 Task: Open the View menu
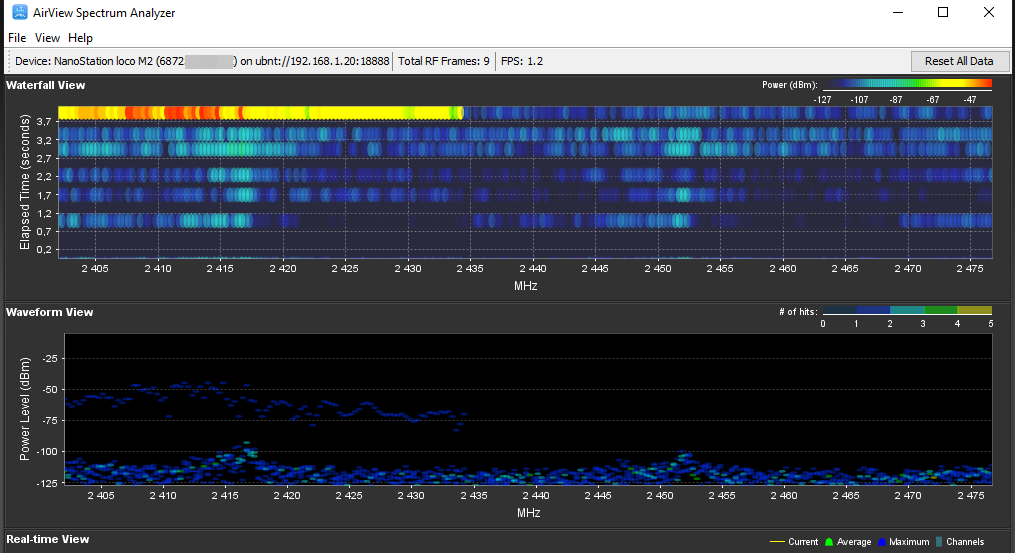pyautogui.click(x=47, y=38)
